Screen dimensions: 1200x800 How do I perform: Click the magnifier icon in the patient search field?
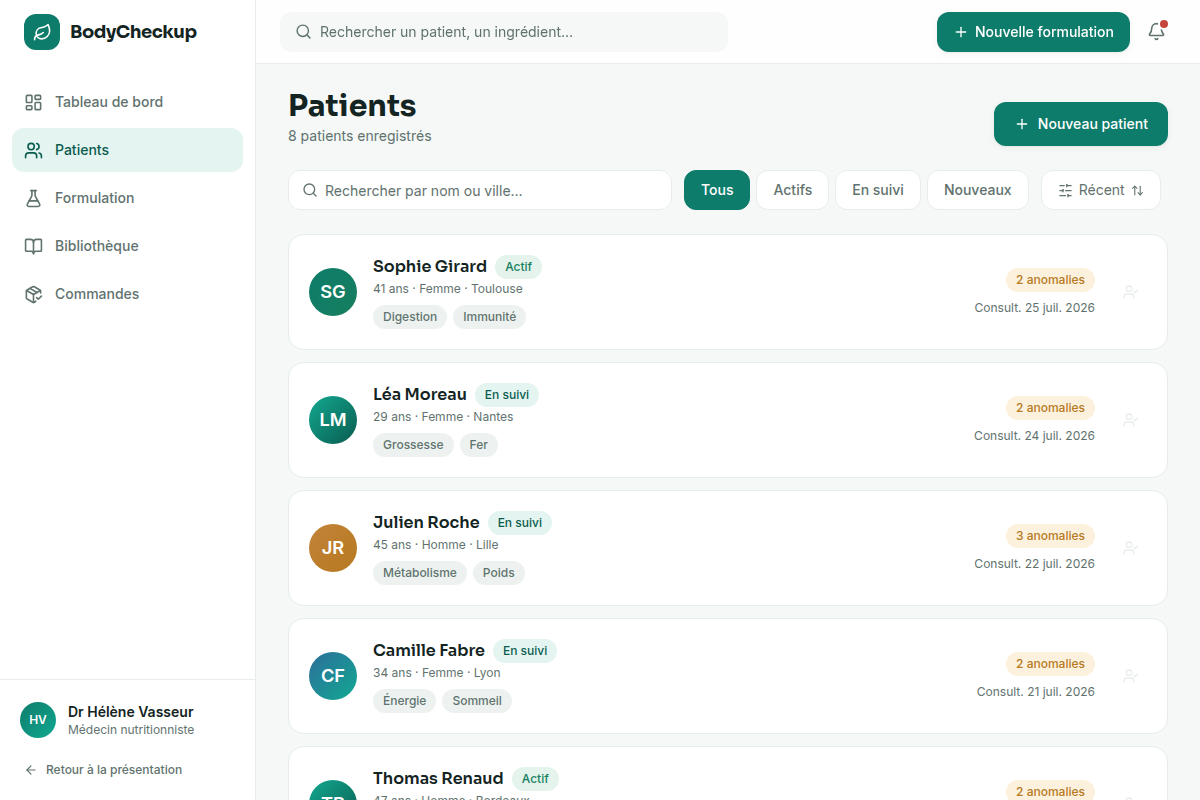tap(310, 190)
